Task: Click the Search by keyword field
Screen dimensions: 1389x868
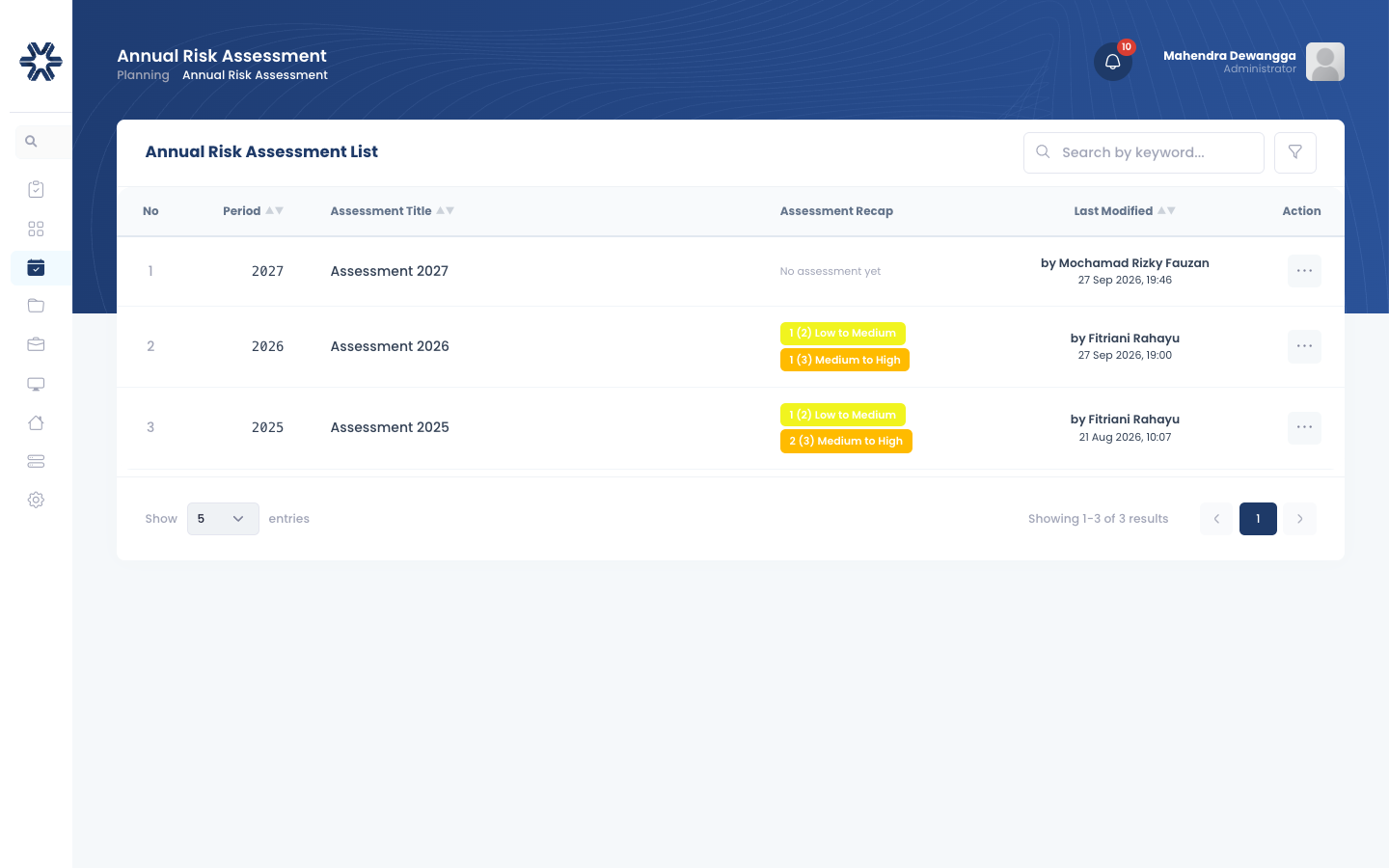Action: tap(1144, 152)
